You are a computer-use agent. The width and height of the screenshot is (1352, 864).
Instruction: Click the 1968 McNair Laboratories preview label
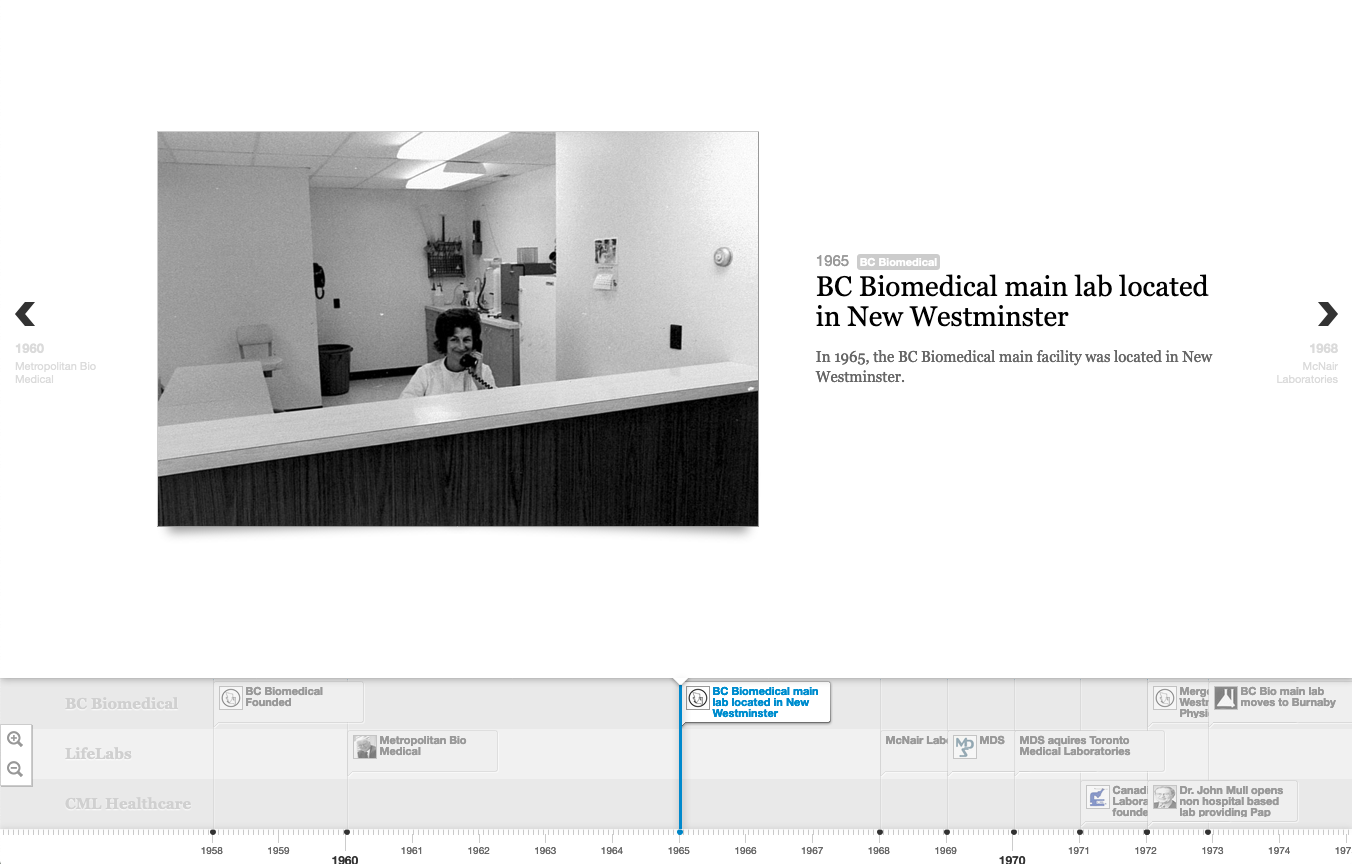click(x=1308, y=364)
